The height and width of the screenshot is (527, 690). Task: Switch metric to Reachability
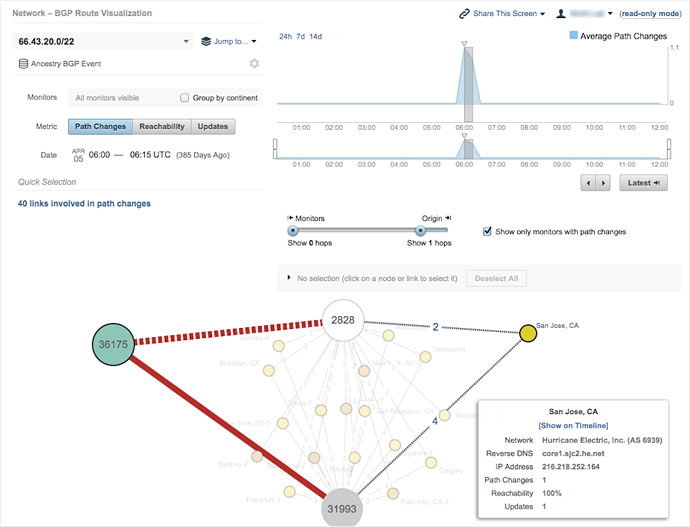(x=161, y=126)
